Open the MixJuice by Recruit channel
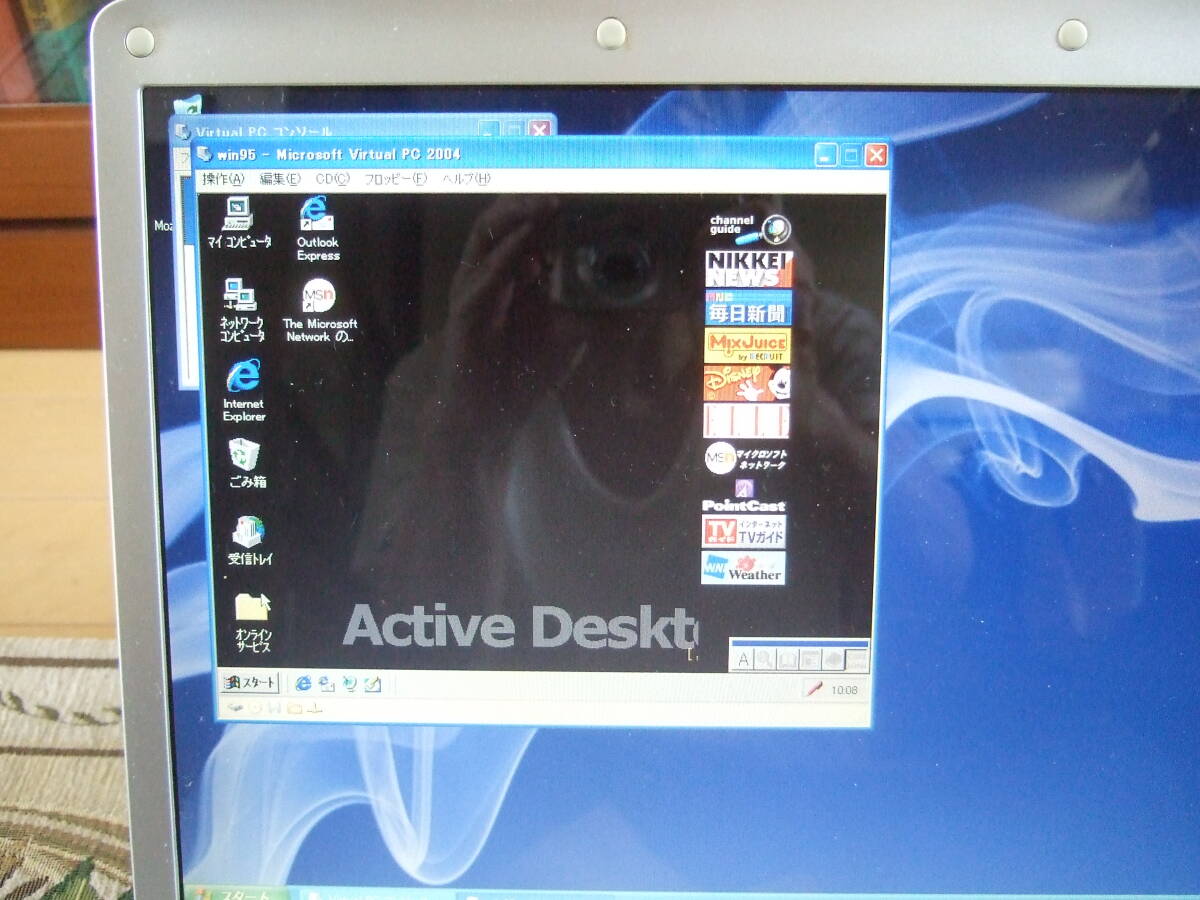1200x900 pixels. click(747, 346)
